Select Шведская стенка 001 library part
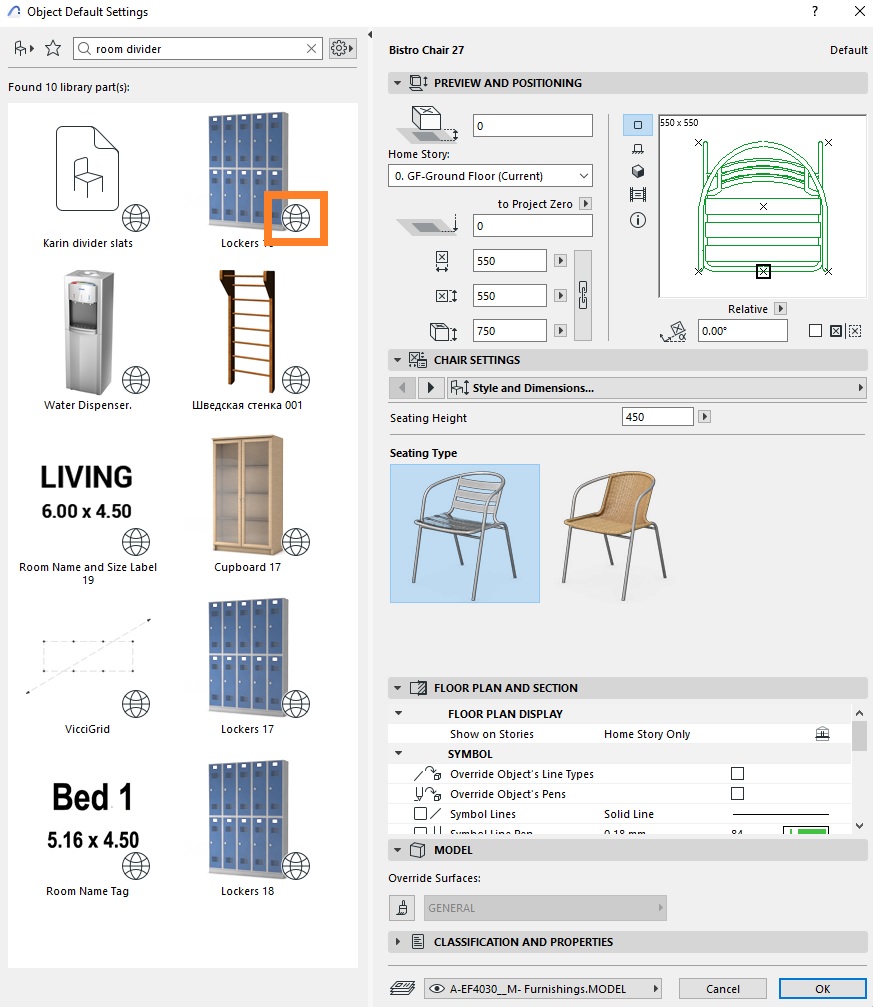 (x=247, y=342)
